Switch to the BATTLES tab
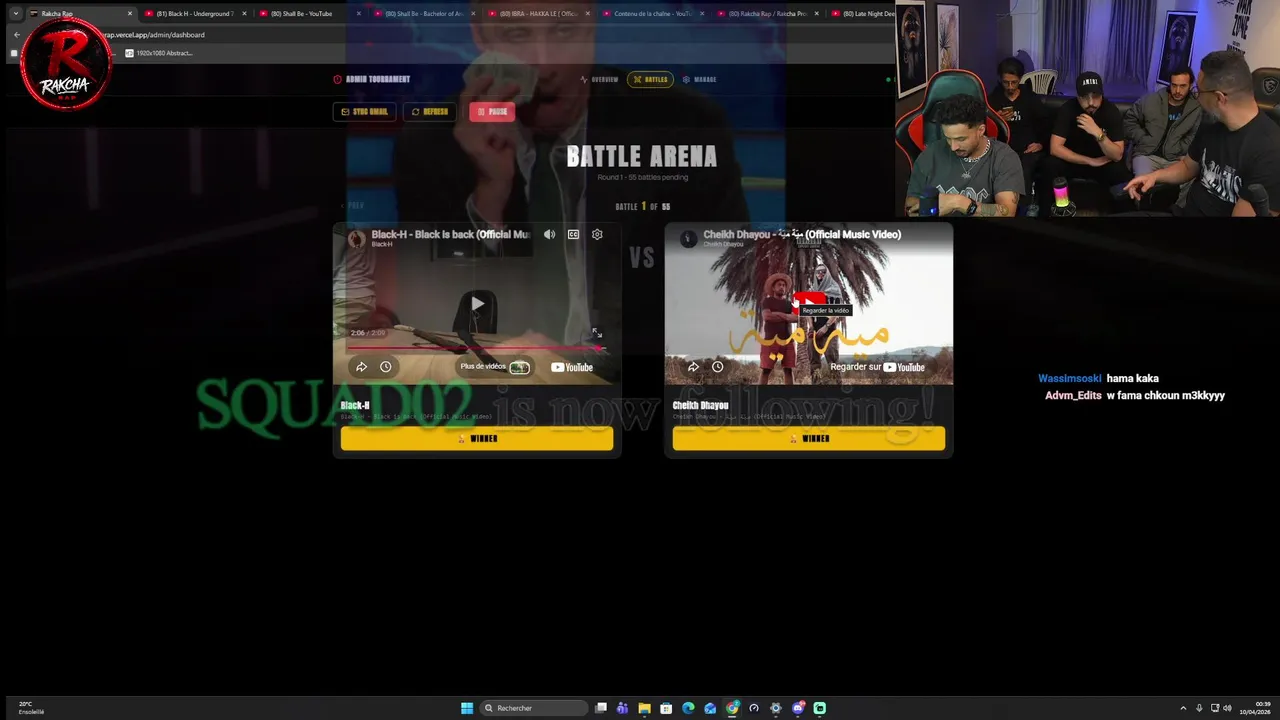The height and width of the screenshot is (720, 1280). point(650,79)
